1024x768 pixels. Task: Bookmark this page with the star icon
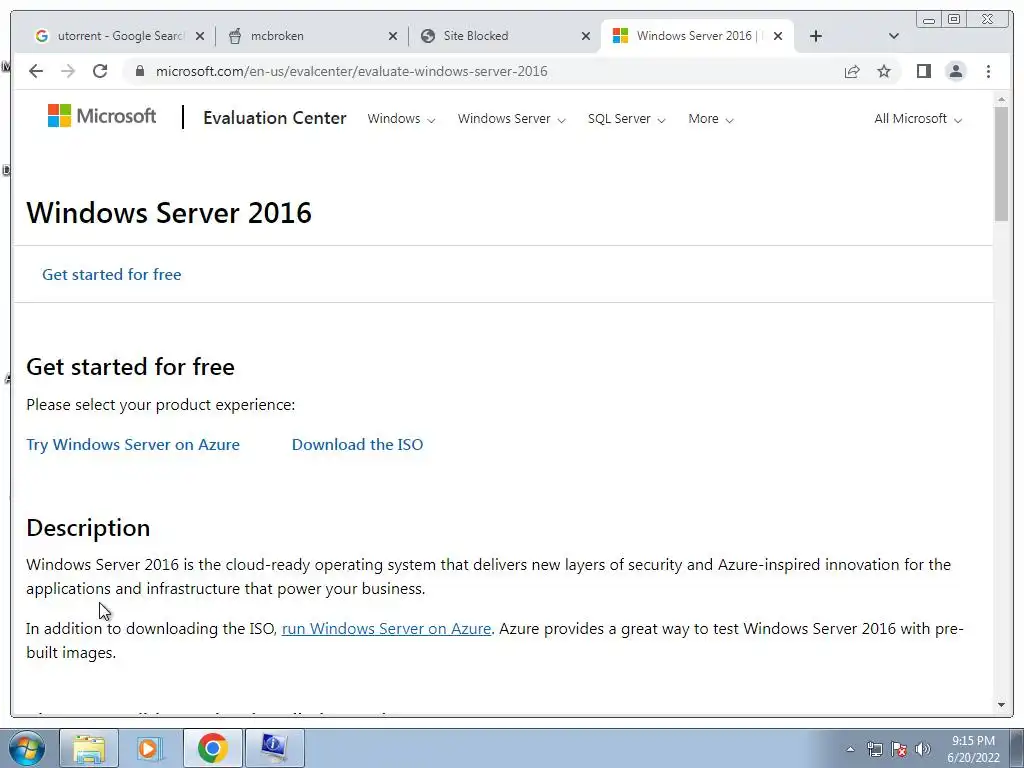[884, 71]
